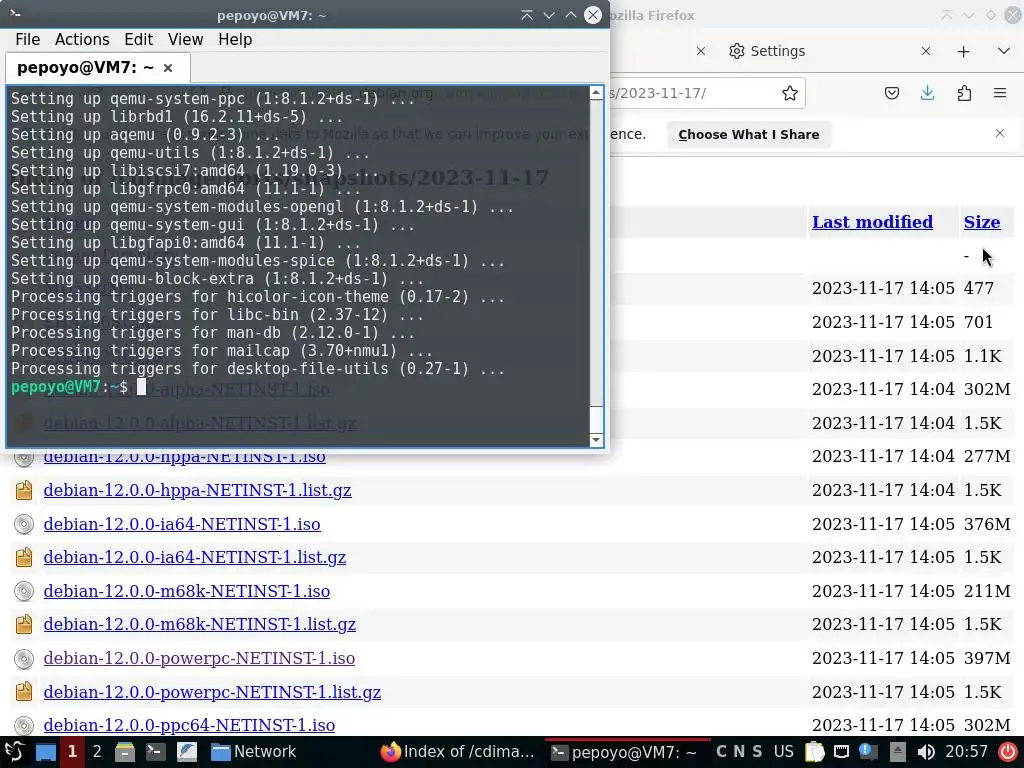Image resolution: width=1024 pixels, height=768 pixels.
Task: Switch to workspace 1 in taskbar
Action: coord(72,752)
